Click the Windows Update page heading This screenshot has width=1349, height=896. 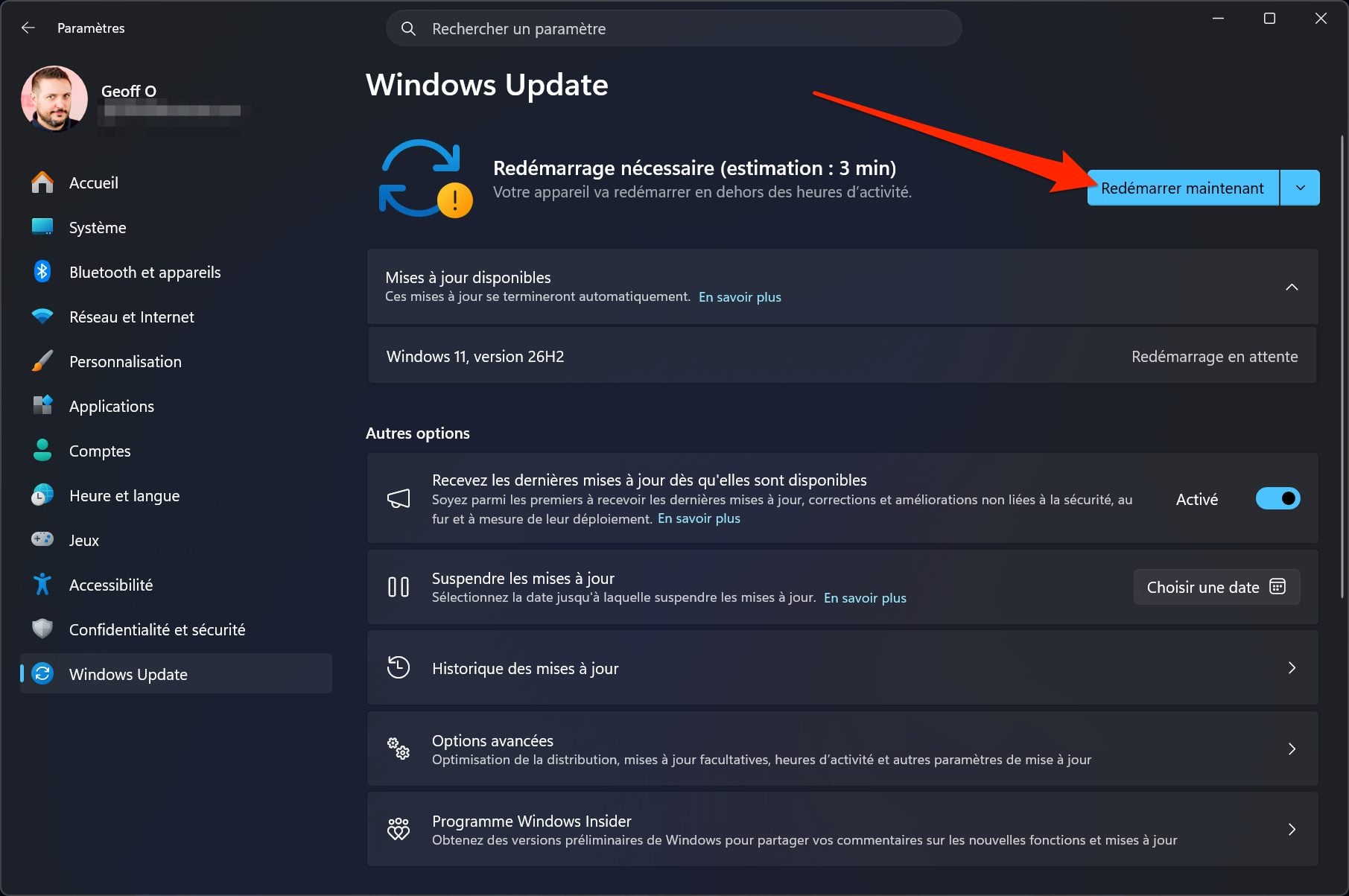[487, 85]
